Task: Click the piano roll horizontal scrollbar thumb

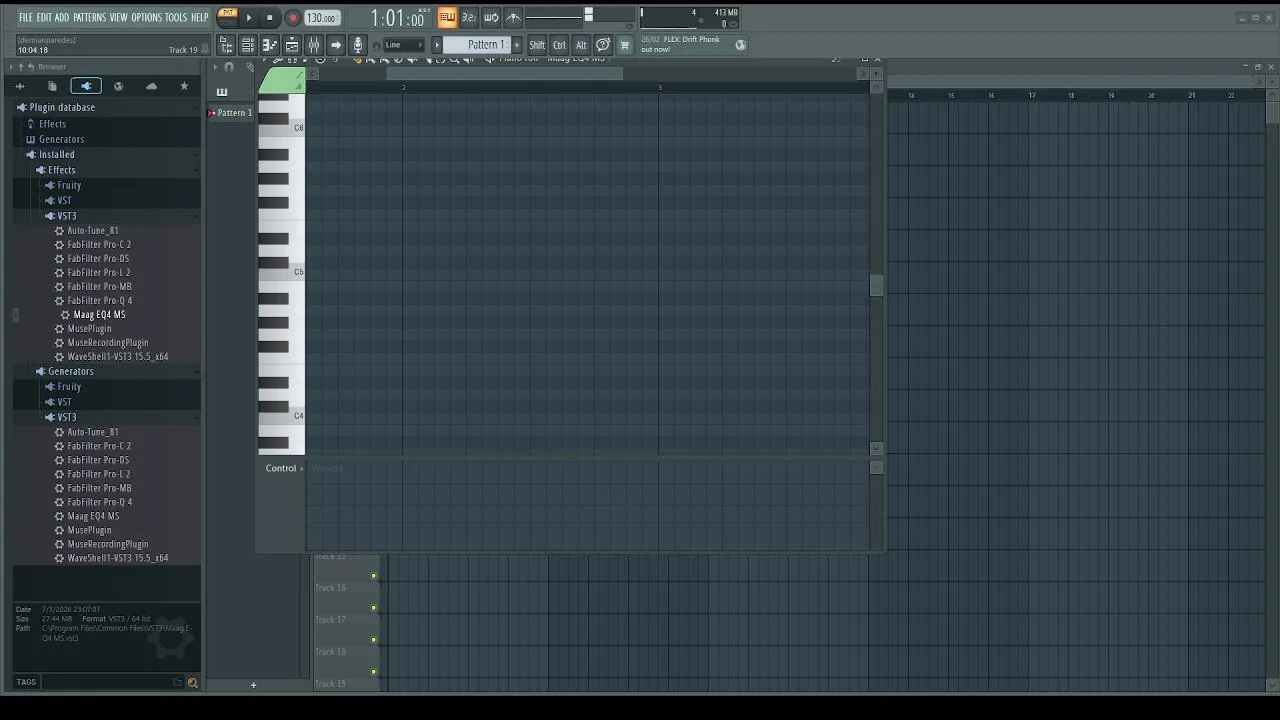Action: point(504,73)
